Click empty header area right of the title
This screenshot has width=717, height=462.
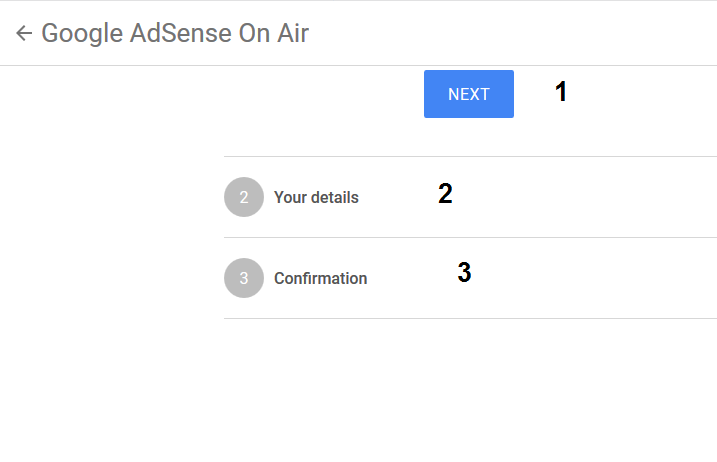point(520,33)
